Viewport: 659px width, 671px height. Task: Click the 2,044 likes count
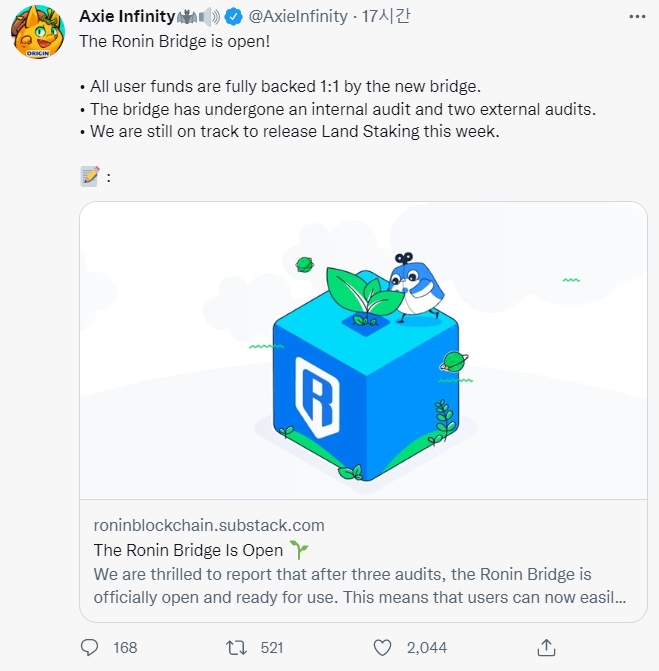coord(427,647)
